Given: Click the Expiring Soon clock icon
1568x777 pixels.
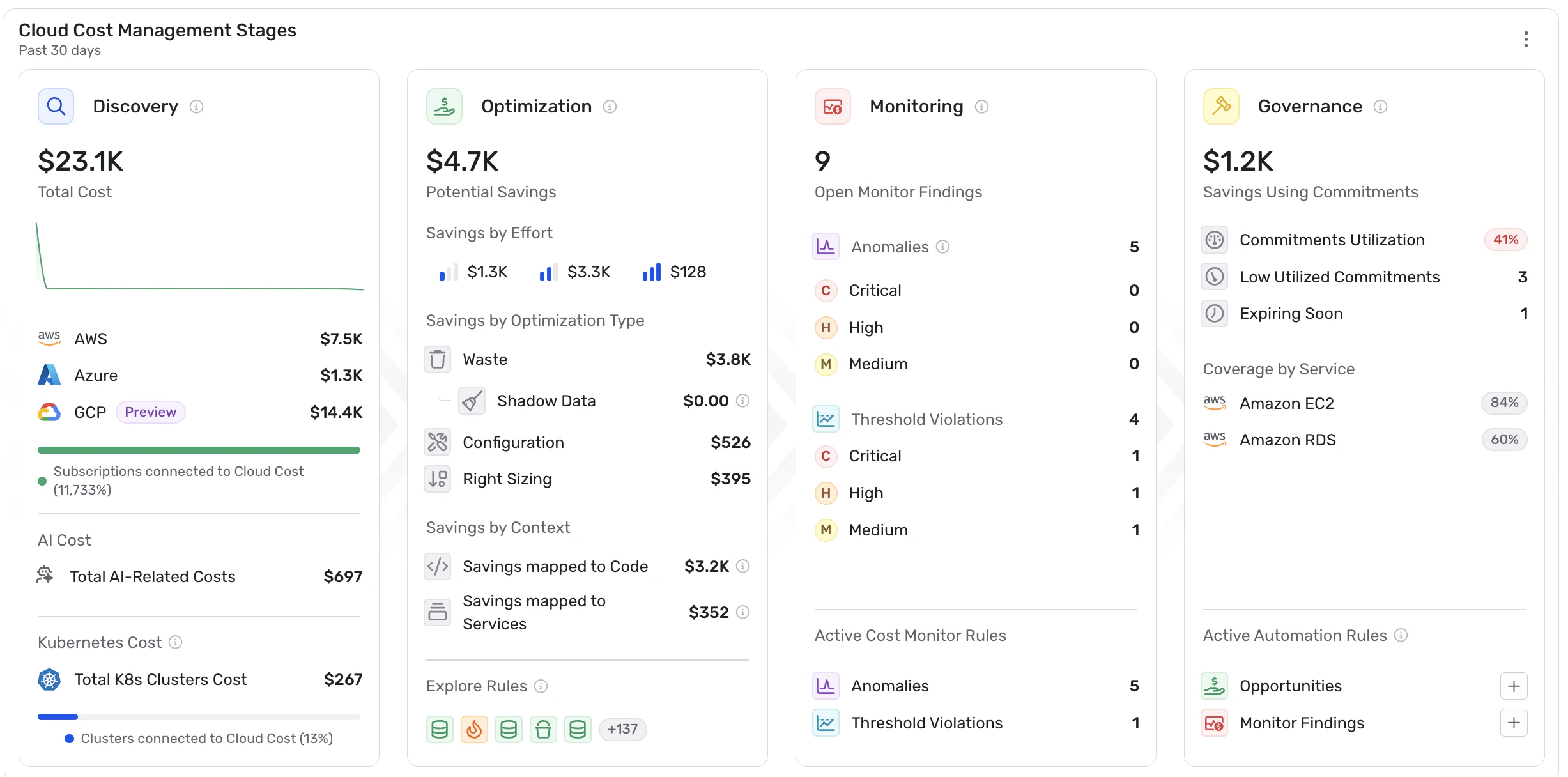Looking at the screenshot, I should point(1214,313).
